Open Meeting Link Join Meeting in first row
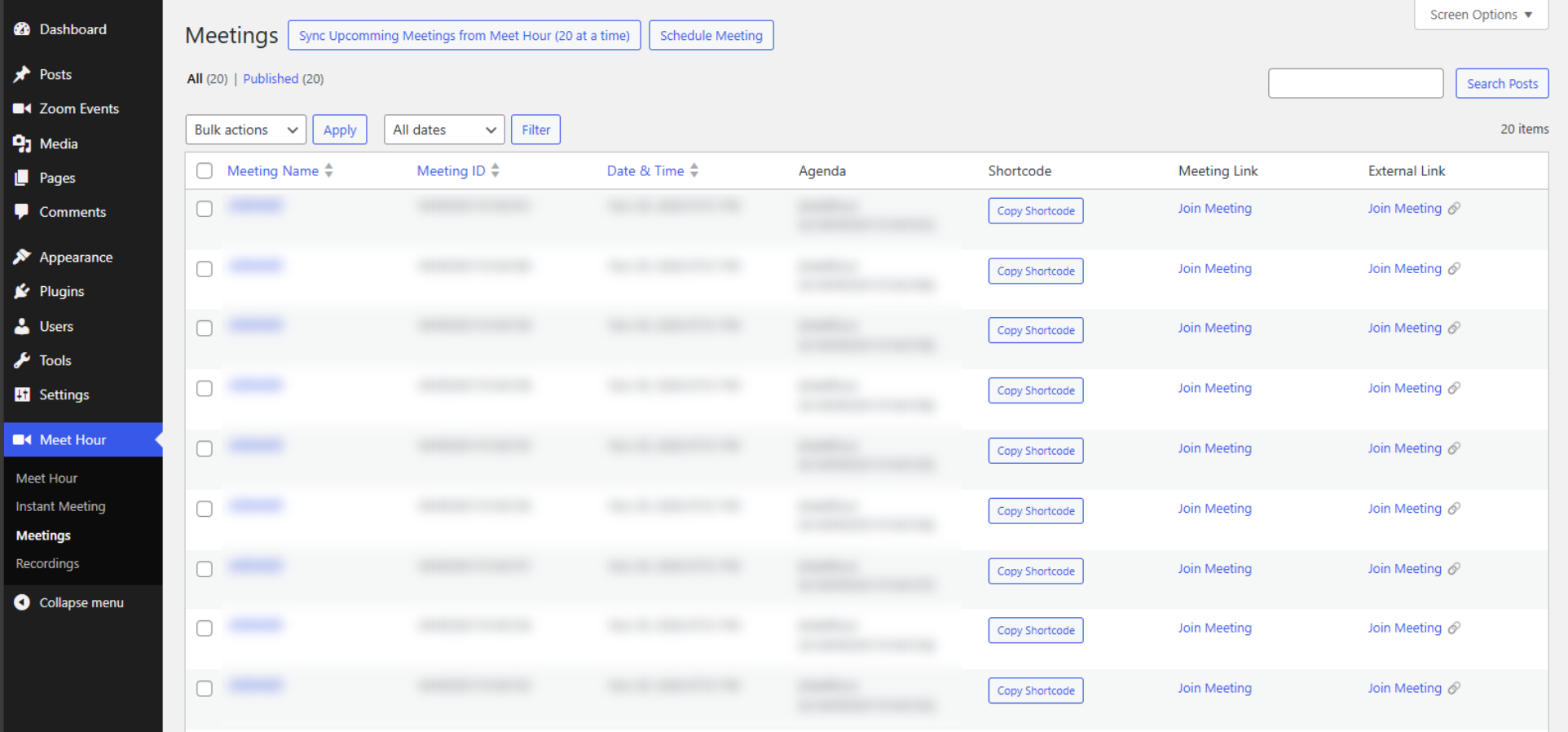Screen dimensions: 1568x732 coord(1214,209)
